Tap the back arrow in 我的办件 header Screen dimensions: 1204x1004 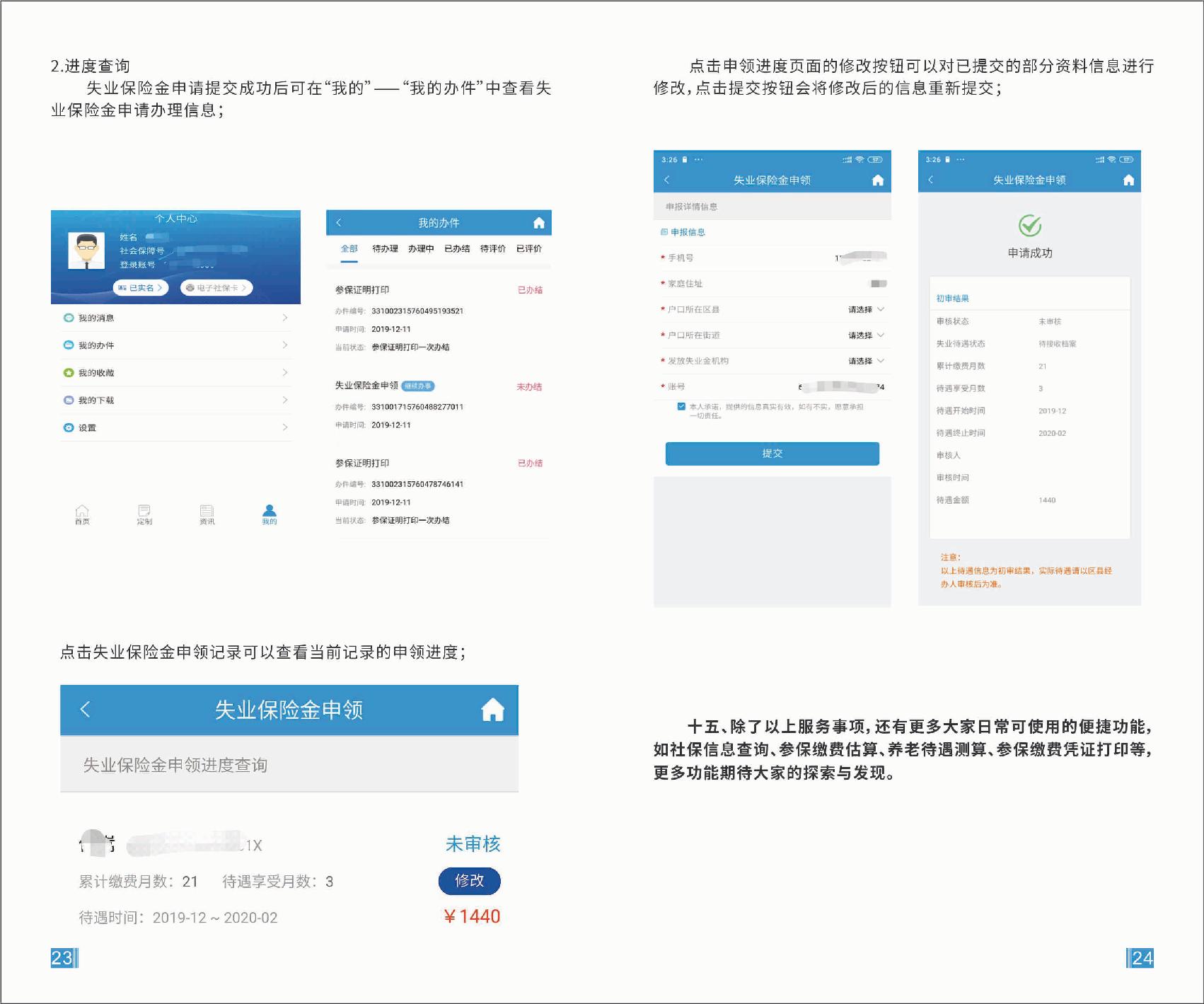[339, 223]
